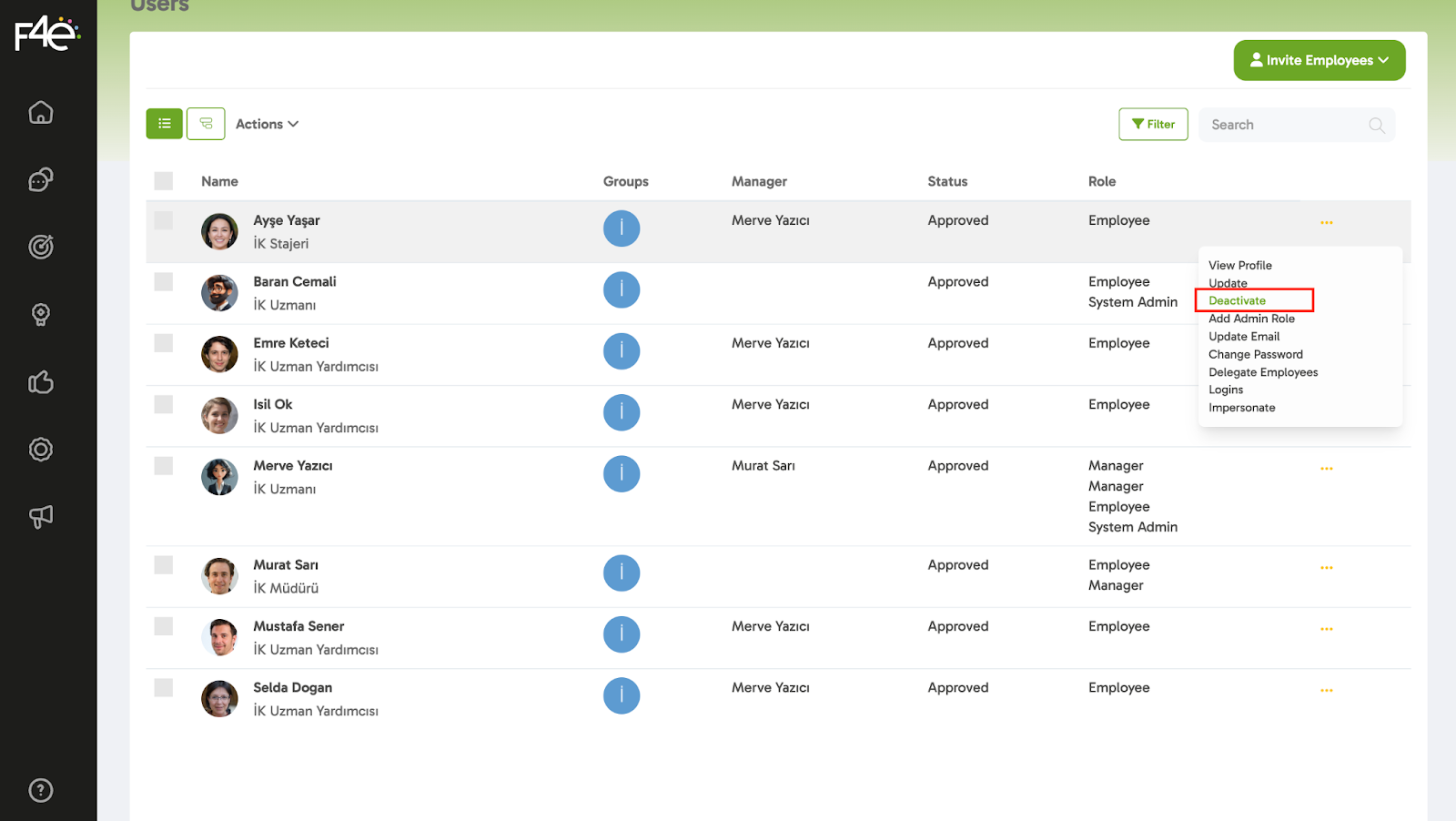Expand the Actions dropdown
This screenshot has width=1456, height=821.
[x=267, y=124]
